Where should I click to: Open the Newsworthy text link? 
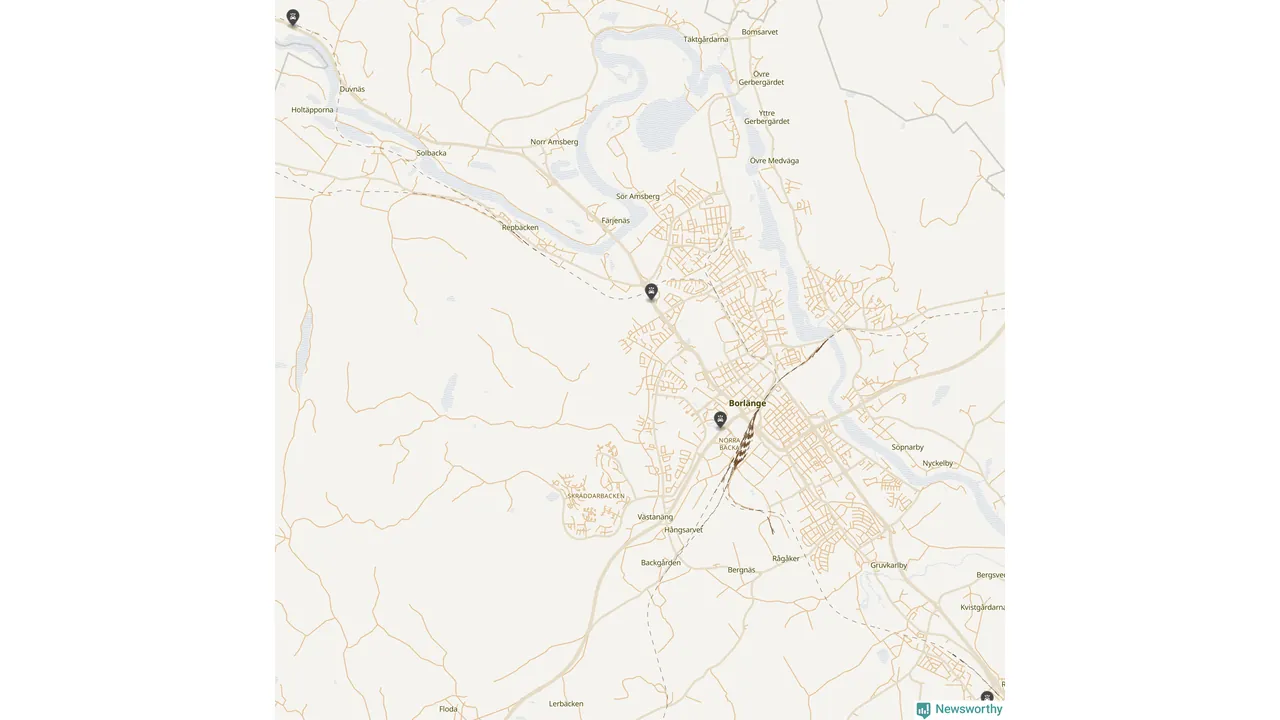pos(968,709)
